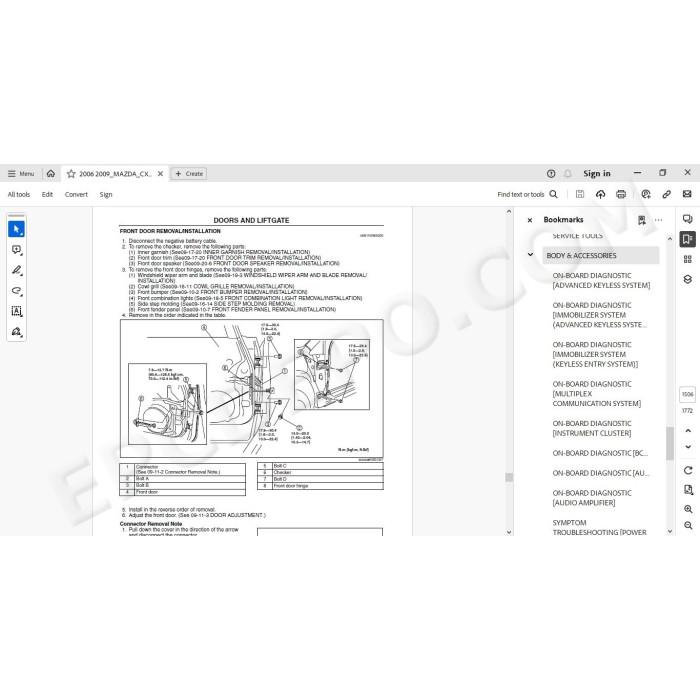Screen dimensions: 700x700
Task: Select the Highlight pen tool
Action: point(17,270)
